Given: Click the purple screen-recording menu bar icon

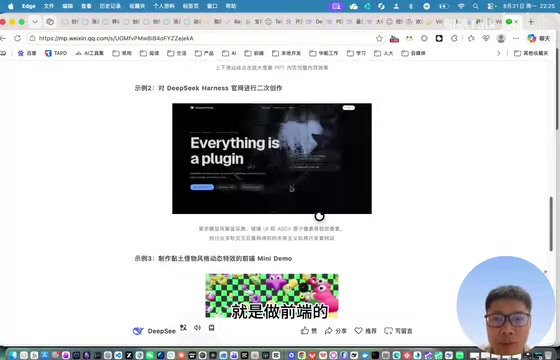Looking at the screenshot, I should click(x=336, y=6).
